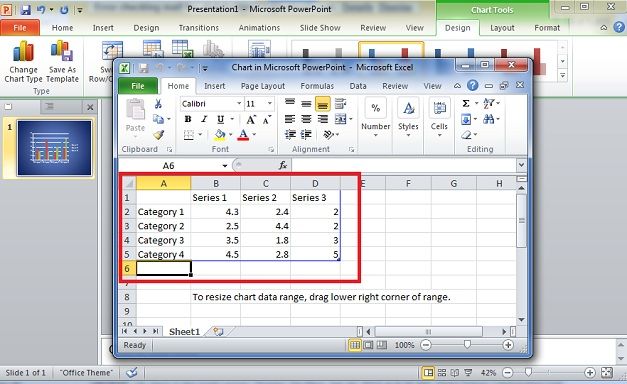Open the Number format group button

(x=375, y=118)
